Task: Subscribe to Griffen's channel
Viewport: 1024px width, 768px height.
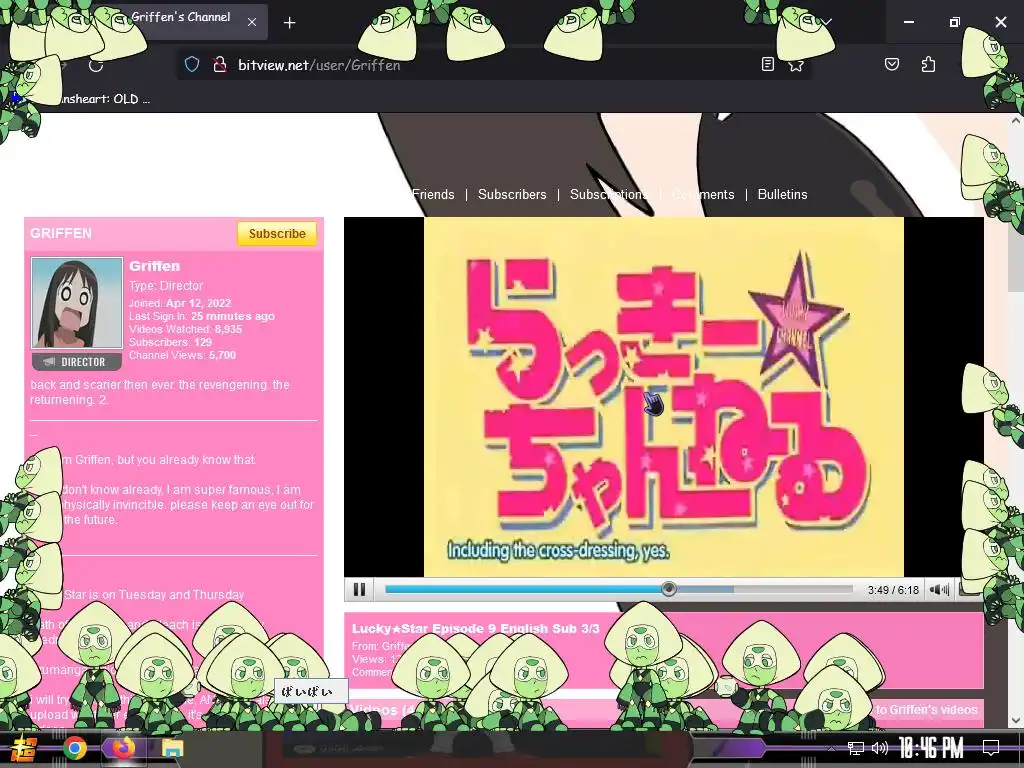Action: [277, 234]
